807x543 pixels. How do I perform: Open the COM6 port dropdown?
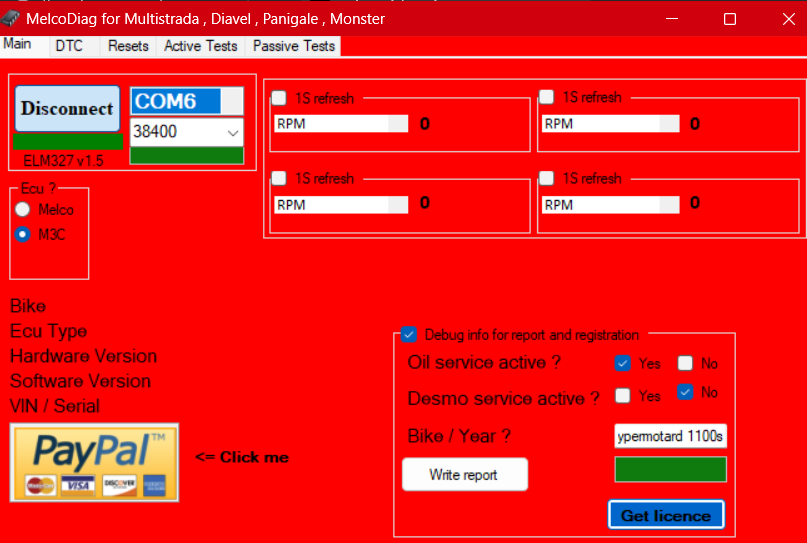pos(187,101)
